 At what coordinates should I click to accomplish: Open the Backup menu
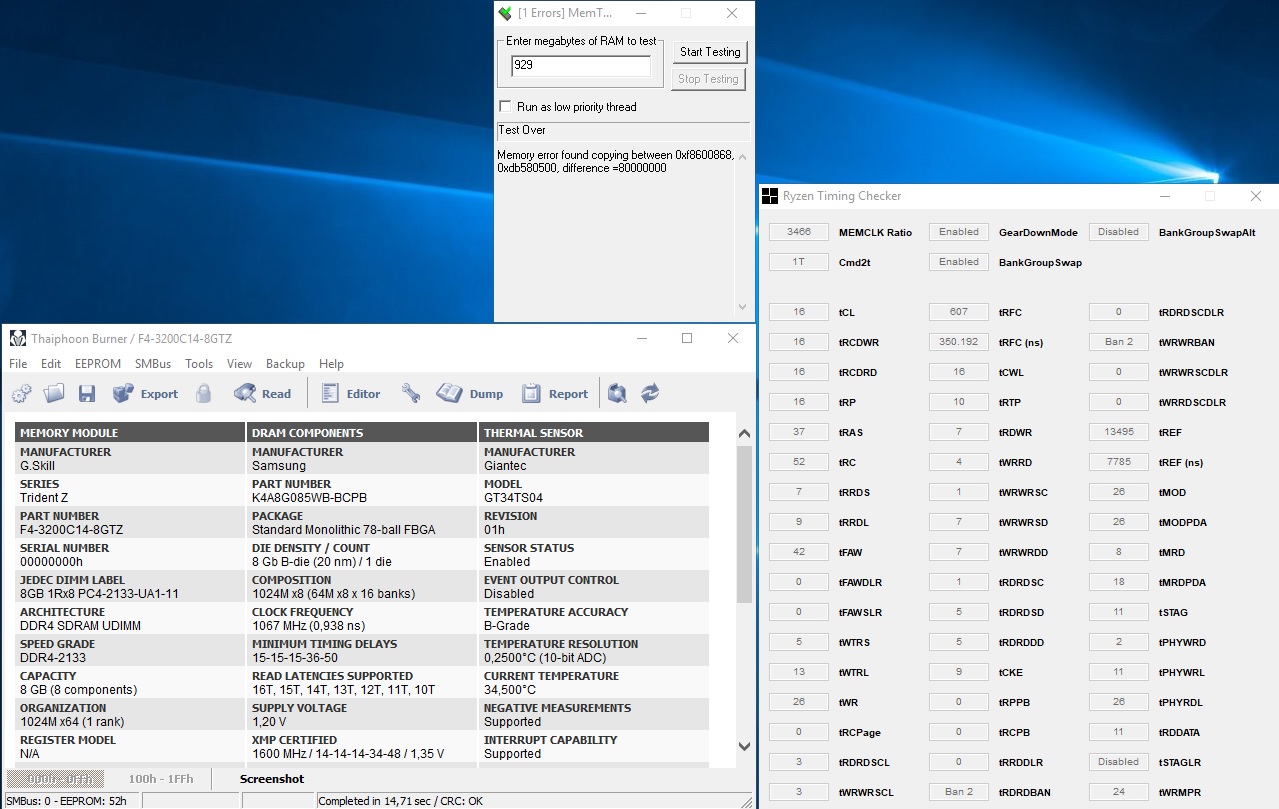tap(285, 364)
